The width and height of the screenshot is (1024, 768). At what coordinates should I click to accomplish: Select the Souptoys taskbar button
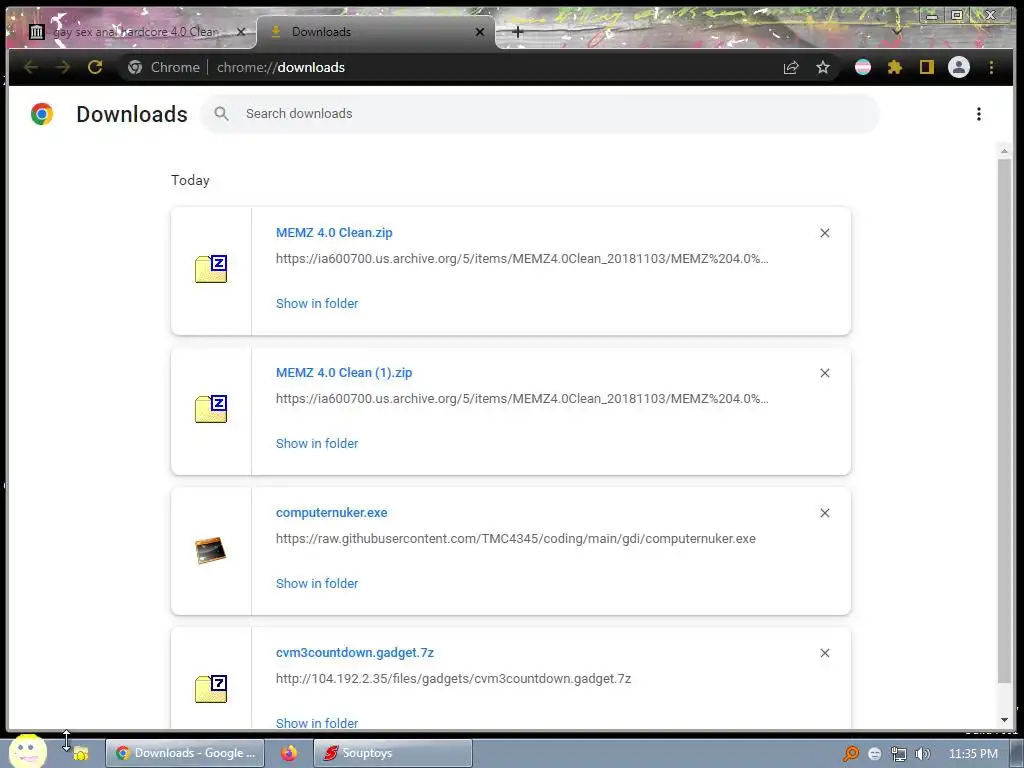[393, 753]
